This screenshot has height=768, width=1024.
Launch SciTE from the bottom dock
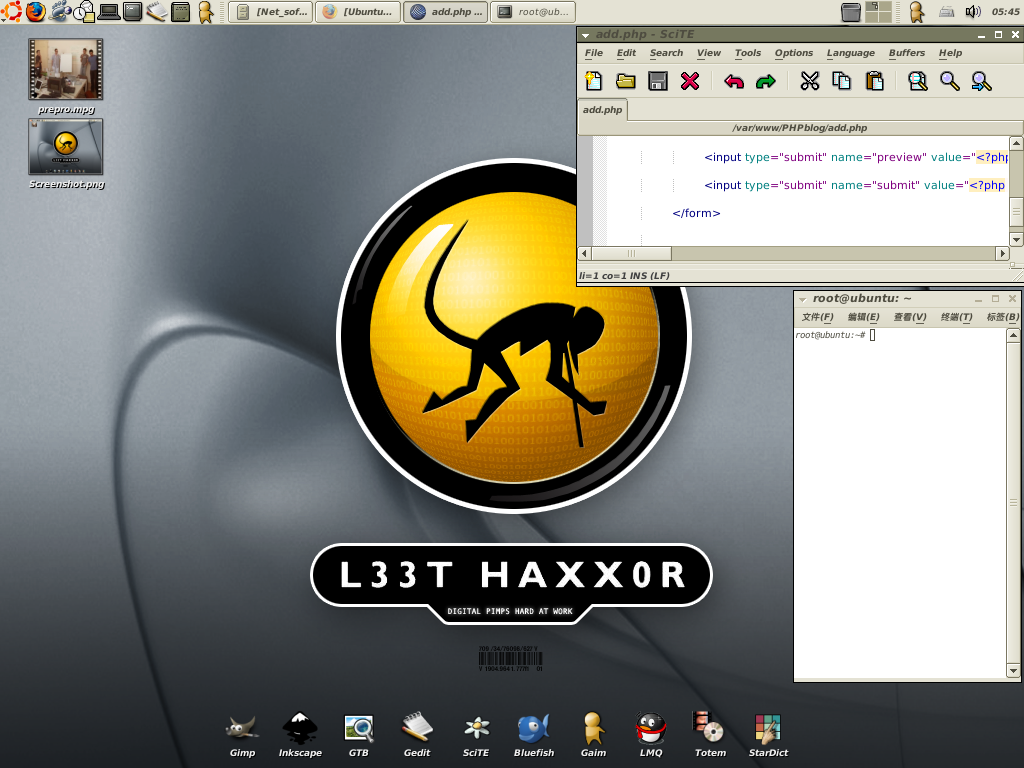(476, 735)
